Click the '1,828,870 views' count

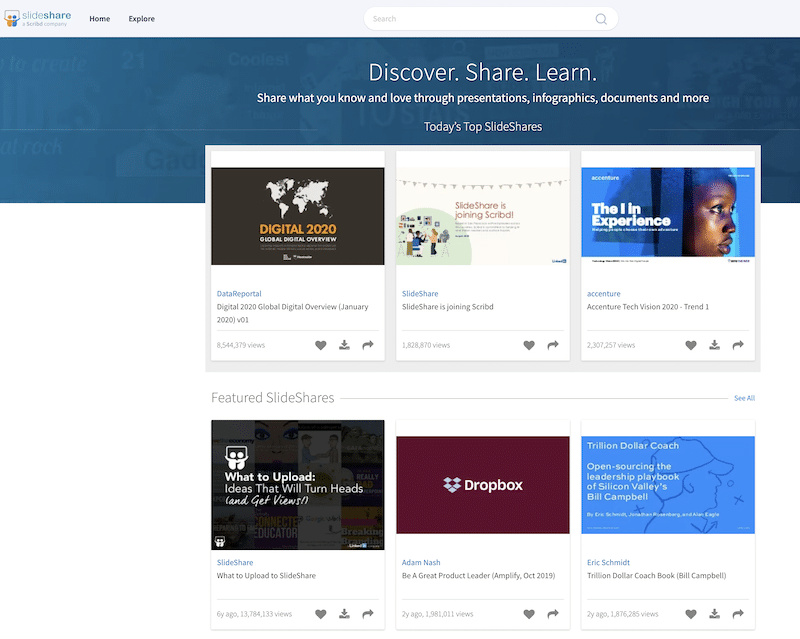(426, 345)
